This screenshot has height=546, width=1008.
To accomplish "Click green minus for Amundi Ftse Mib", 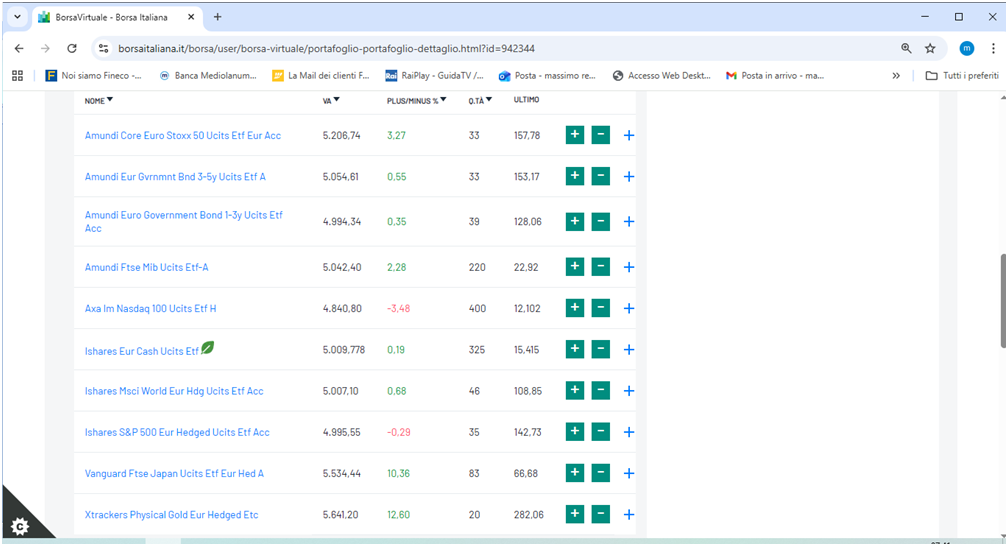I will tap(600, 267).
